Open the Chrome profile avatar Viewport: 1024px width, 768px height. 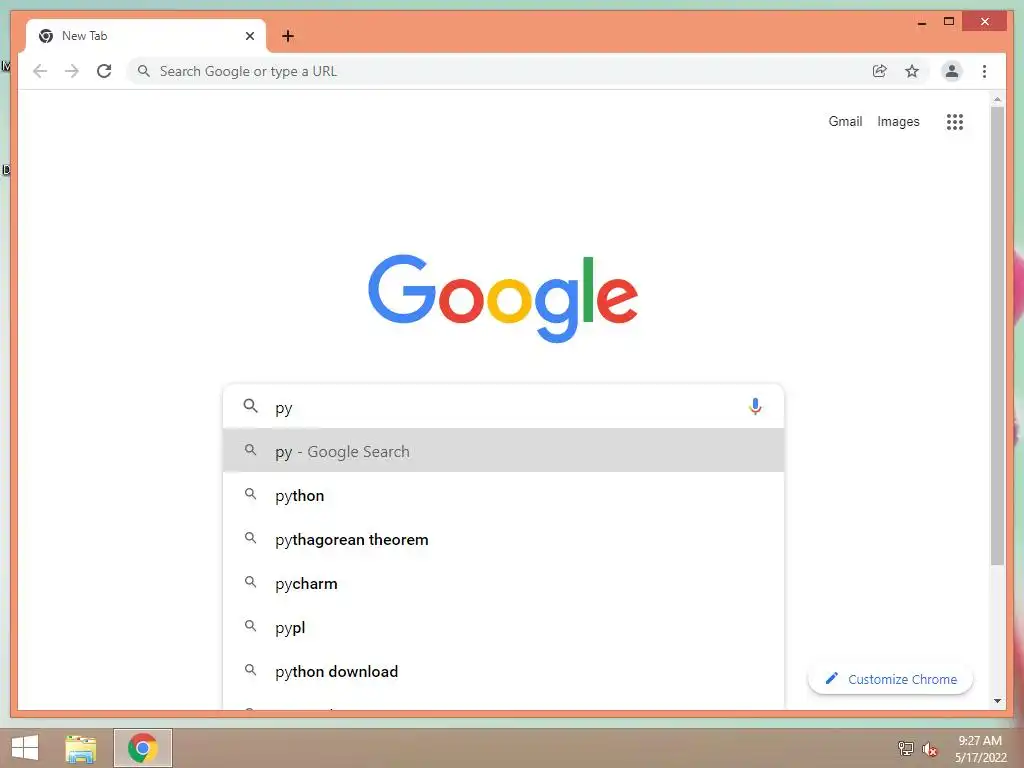[952, 71]
